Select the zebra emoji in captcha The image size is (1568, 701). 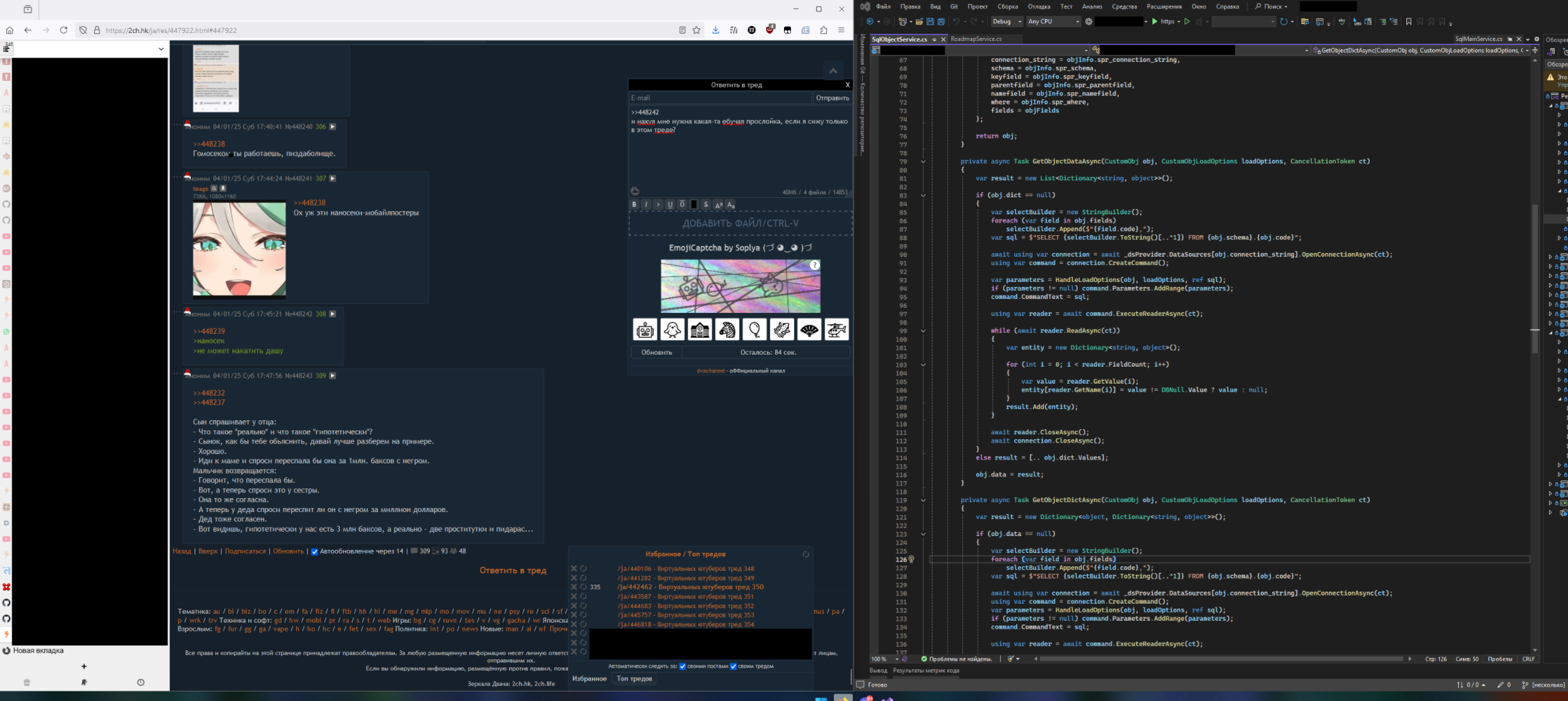[x=727, y=329]
